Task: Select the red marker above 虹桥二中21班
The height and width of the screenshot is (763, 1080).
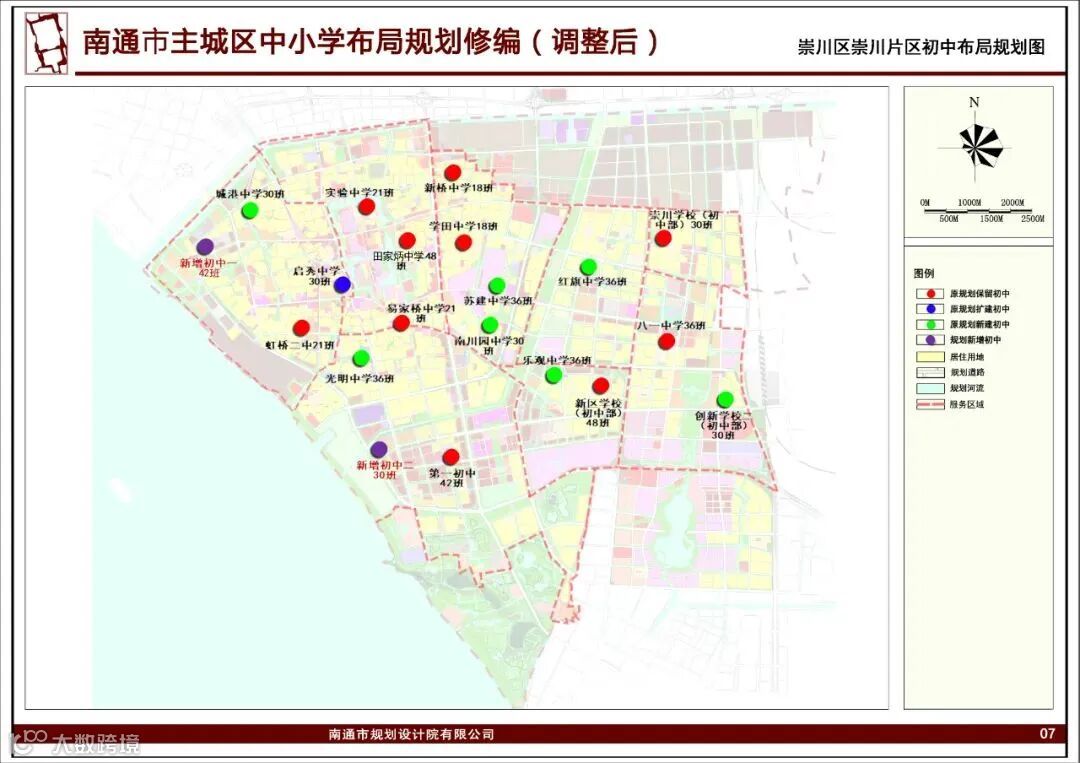Action: click(x=301, y=328)
